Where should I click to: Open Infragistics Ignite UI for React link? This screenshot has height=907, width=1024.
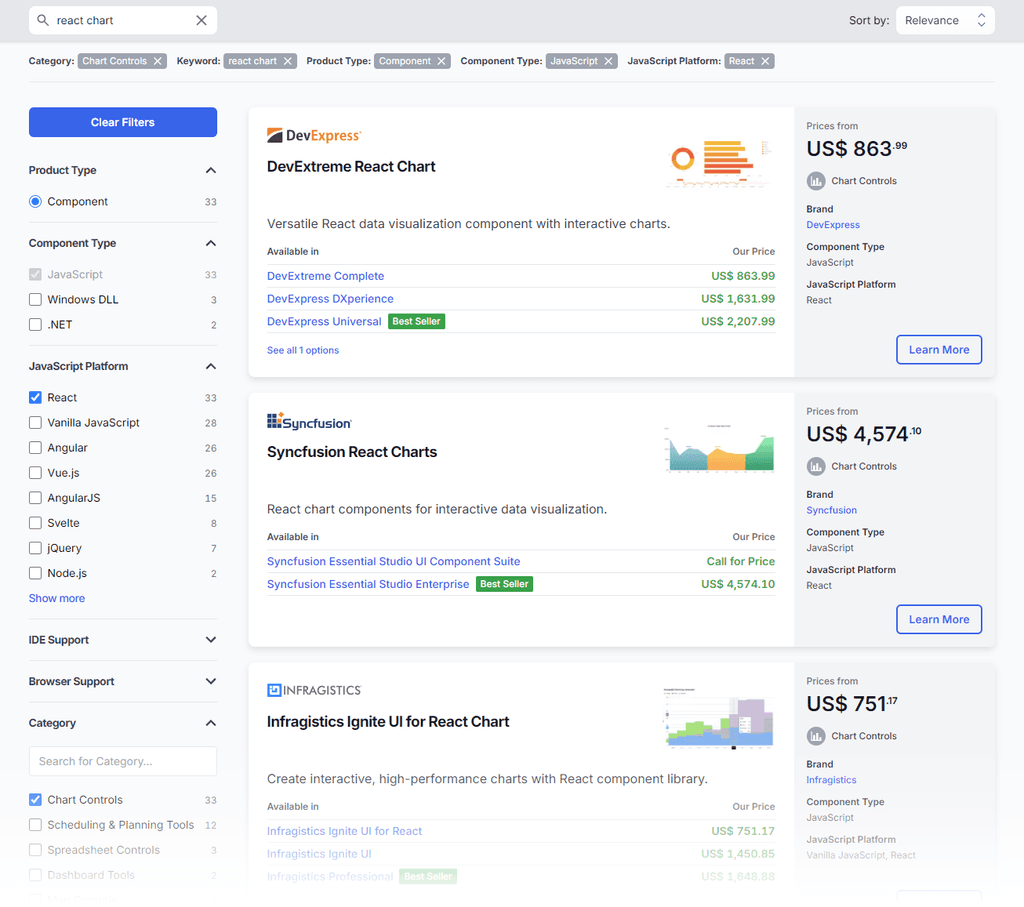(x=344, y=831)
